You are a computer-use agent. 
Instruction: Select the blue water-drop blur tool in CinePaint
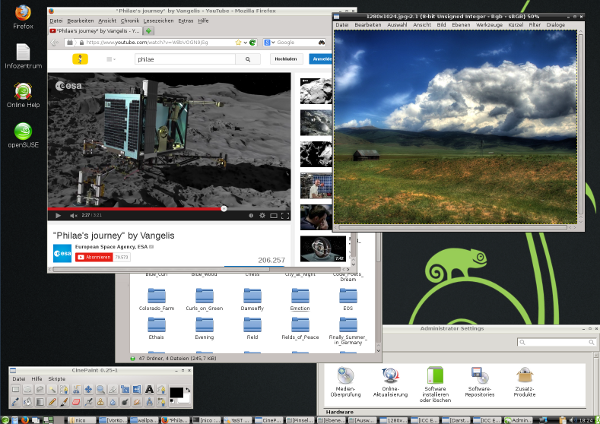(113, 402)
